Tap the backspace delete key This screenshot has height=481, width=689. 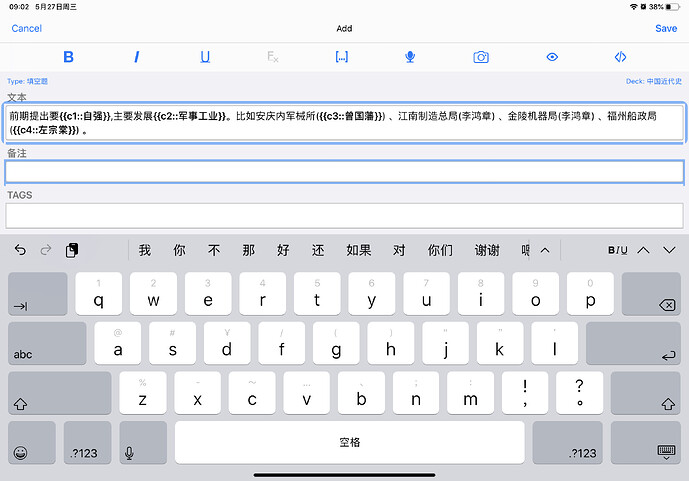pyautogui.click(x=651, y=293)
